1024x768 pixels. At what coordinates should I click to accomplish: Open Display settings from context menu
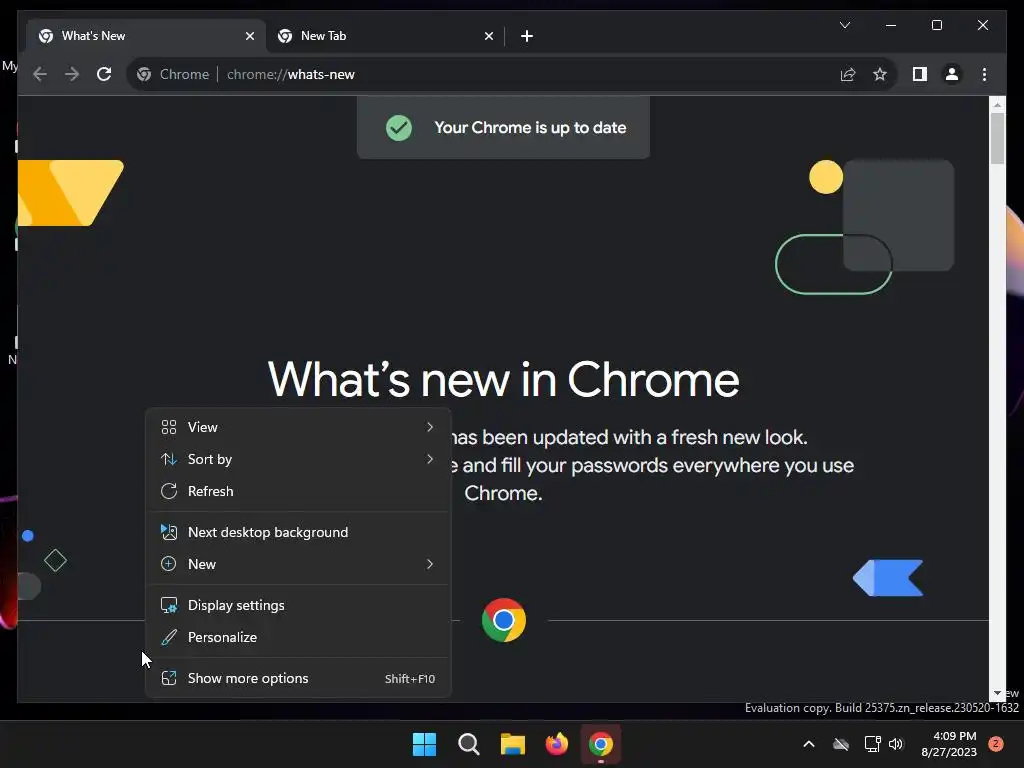coord(298,605)
